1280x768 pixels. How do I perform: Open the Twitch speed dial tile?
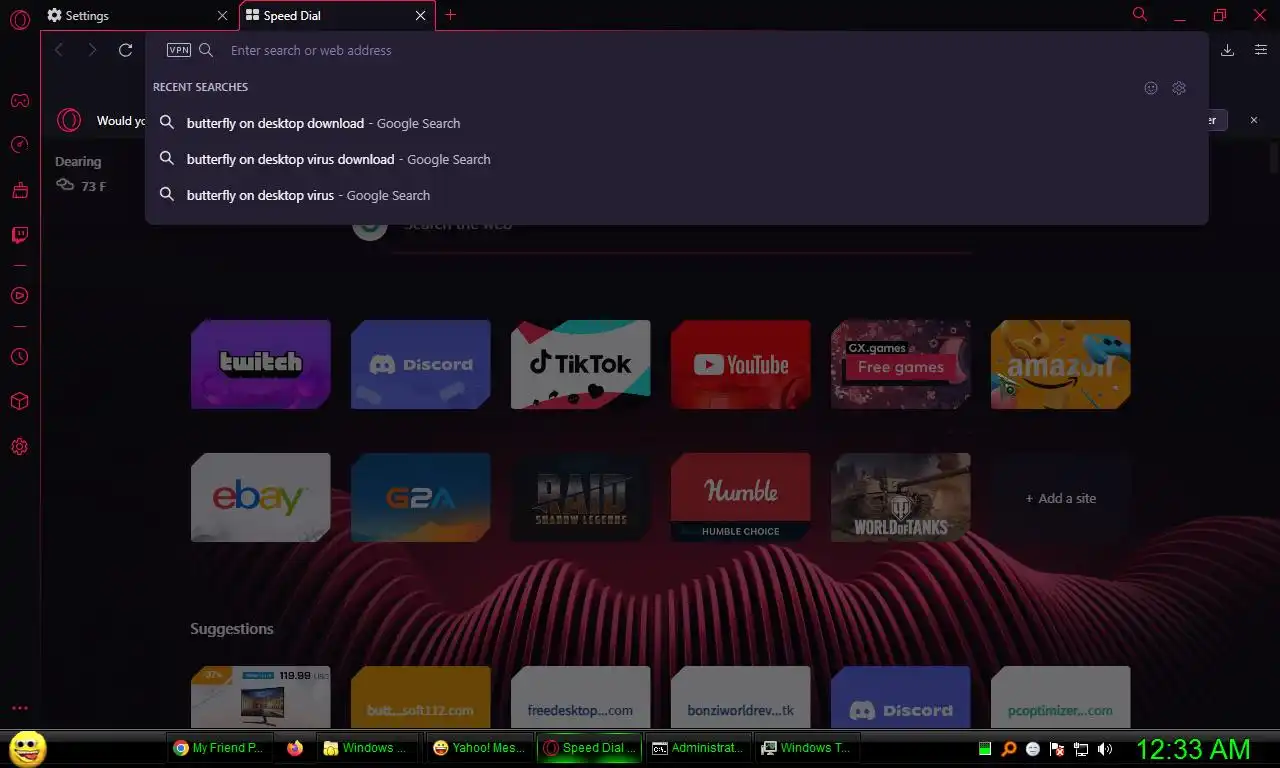[261, 364]
